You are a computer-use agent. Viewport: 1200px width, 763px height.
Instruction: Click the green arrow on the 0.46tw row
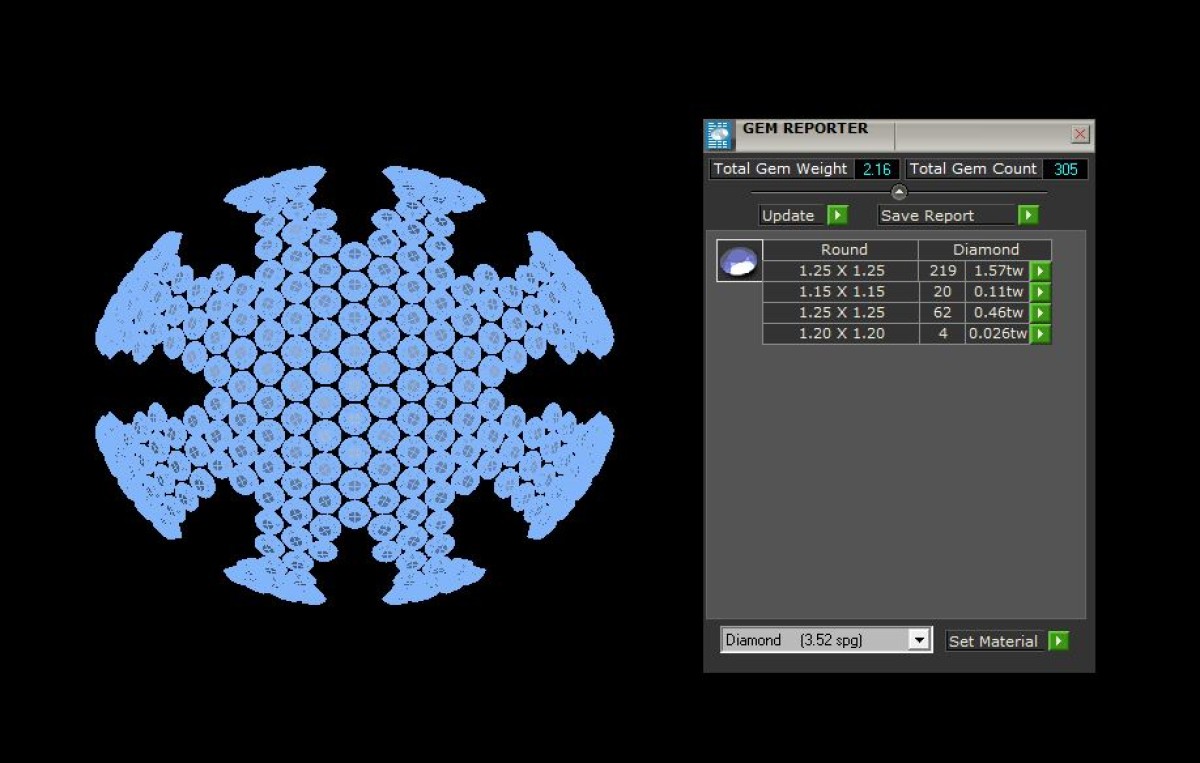(1041, 313)
